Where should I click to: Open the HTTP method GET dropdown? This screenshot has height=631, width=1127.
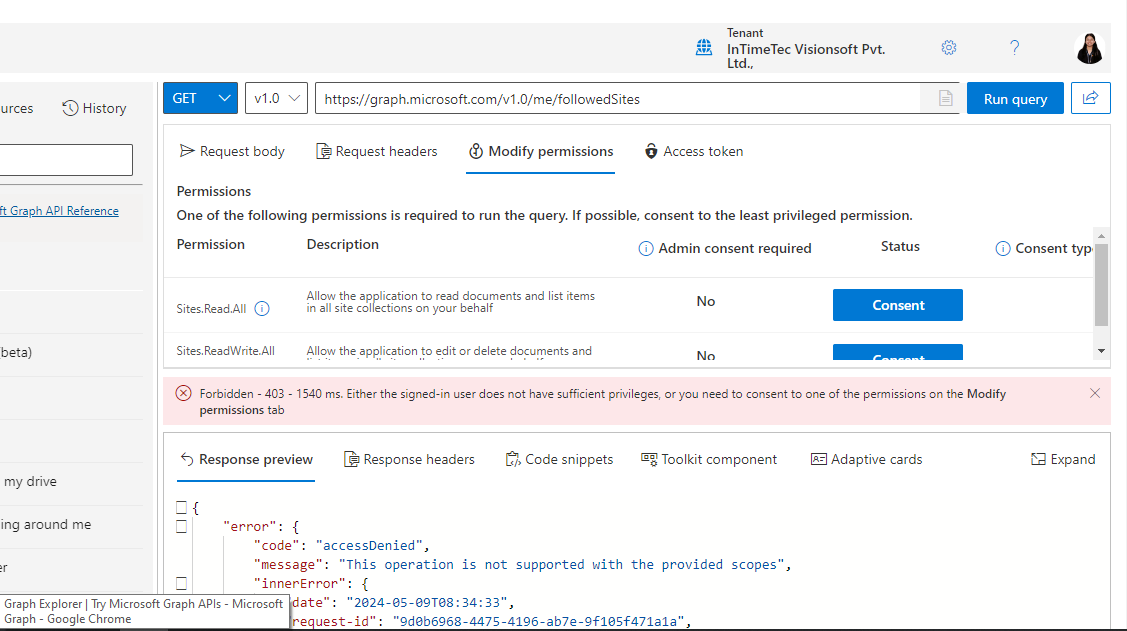(201, 98)
